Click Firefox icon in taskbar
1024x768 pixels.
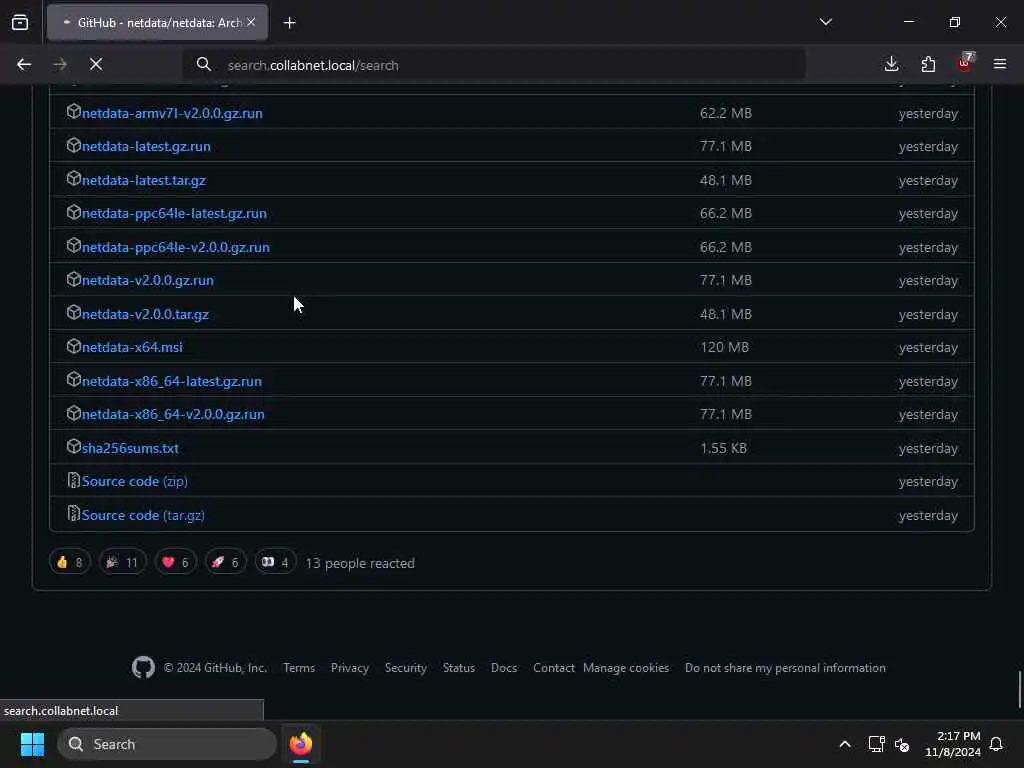pos(301,744)
